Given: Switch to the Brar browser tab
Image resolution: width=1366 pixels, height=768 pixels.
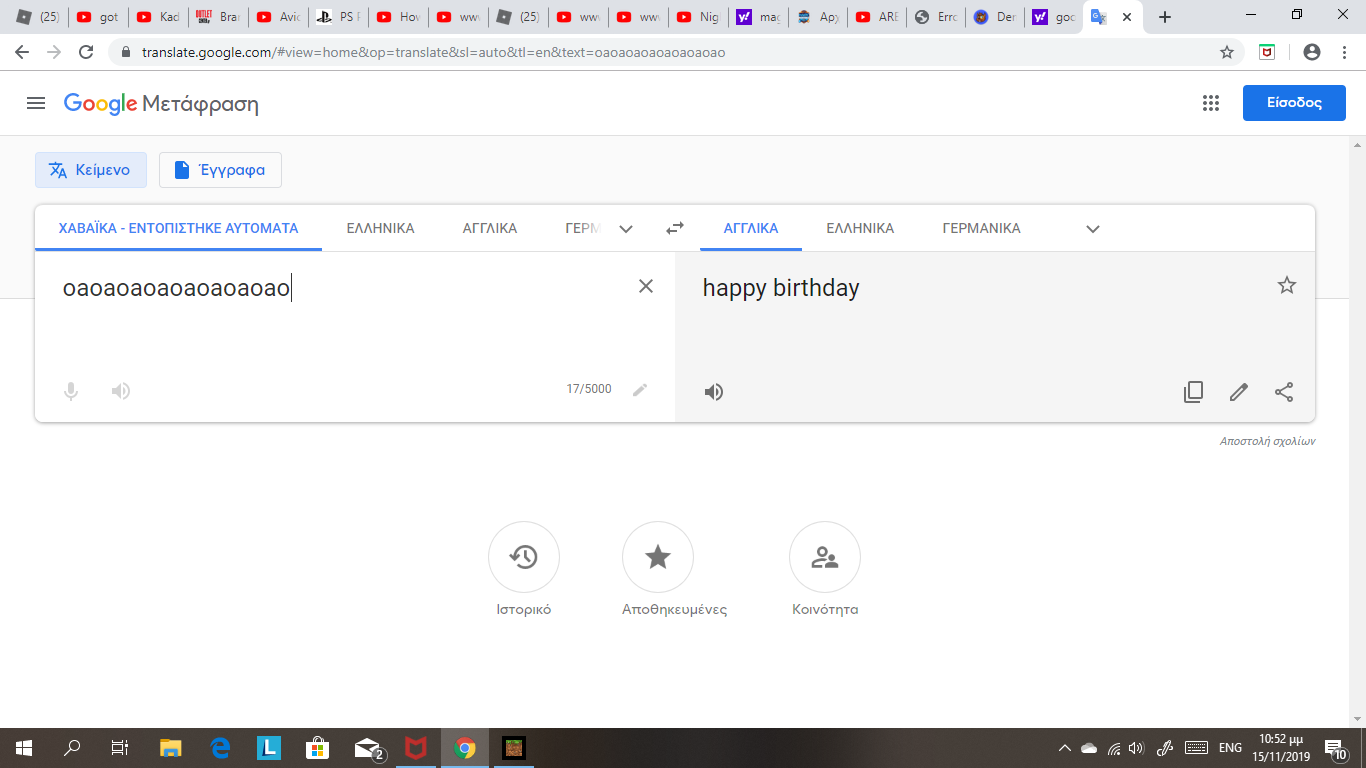Looking at the screenshot, I should (x=218, y=17).
